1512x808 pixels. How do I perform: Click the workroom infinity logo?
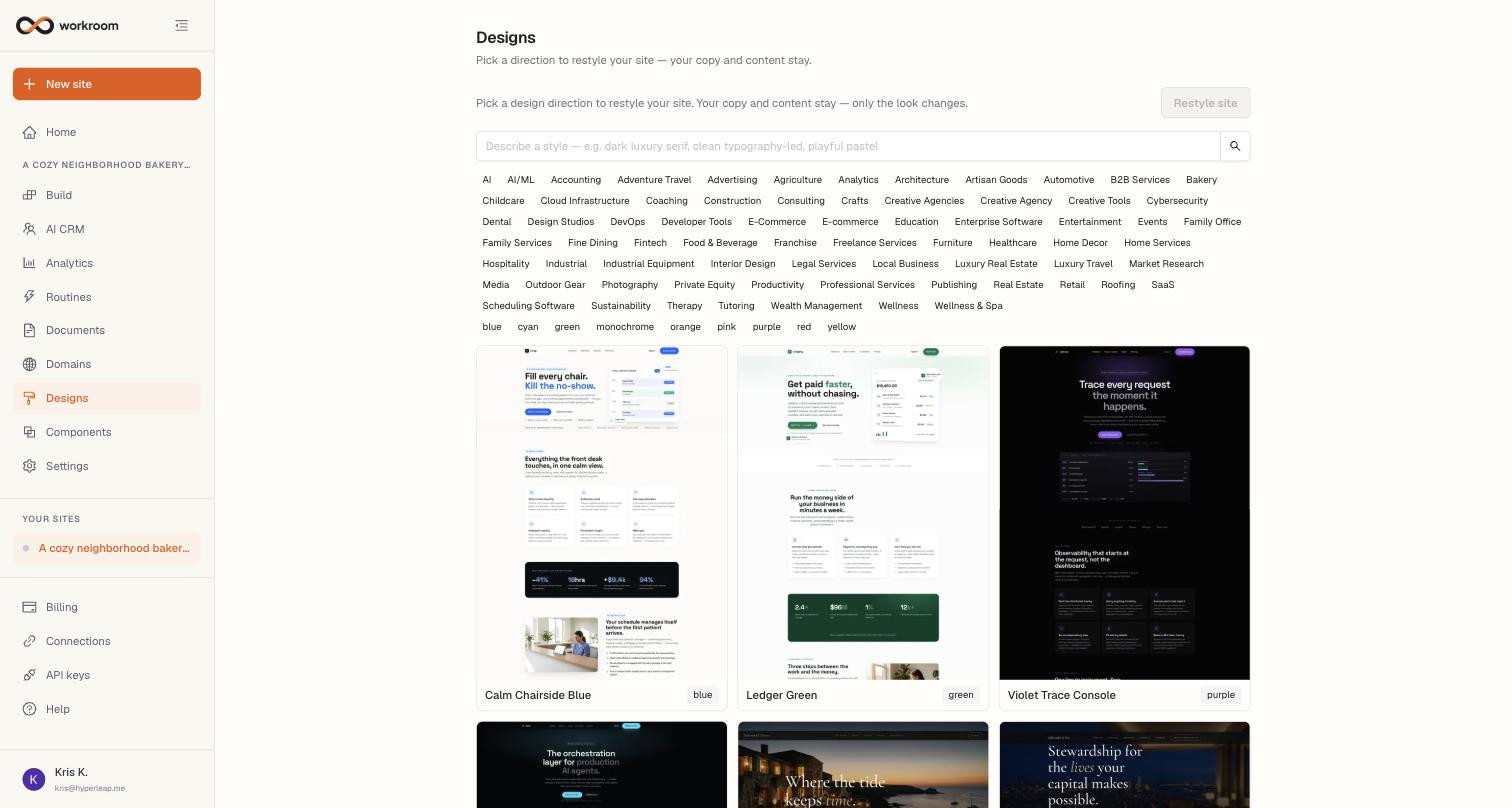pos(35,25)
